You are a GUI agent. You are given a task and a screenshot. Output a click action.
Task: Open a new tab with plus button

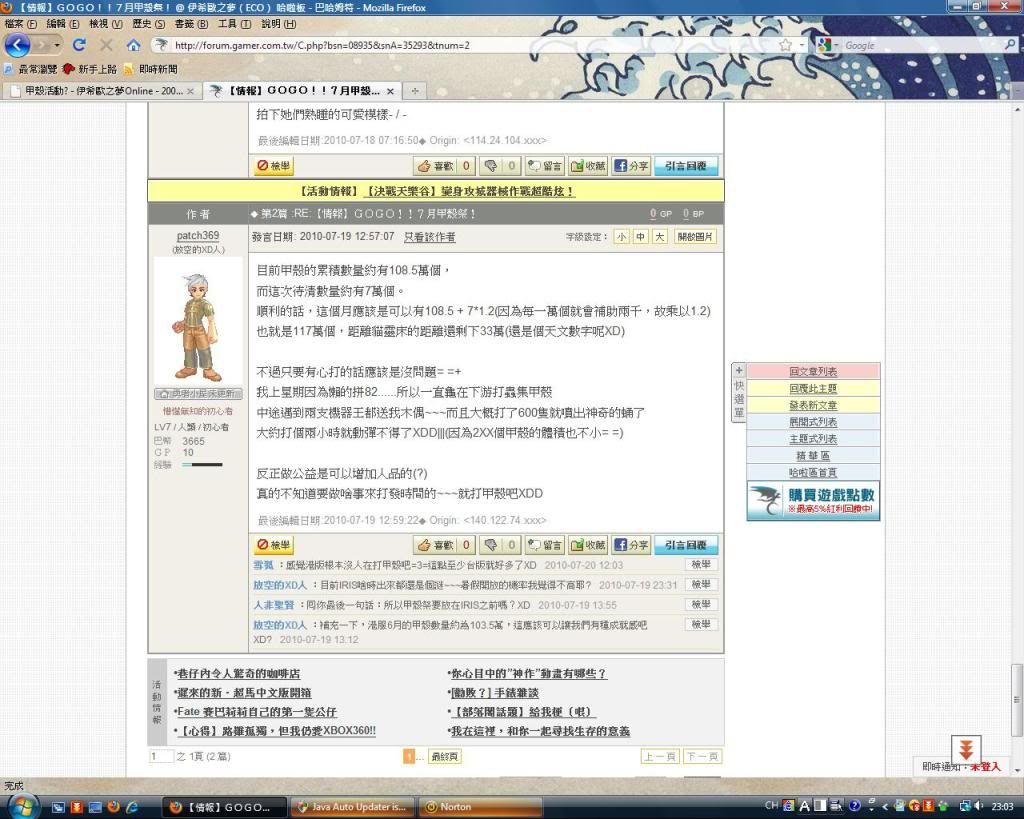pos(415,91)
